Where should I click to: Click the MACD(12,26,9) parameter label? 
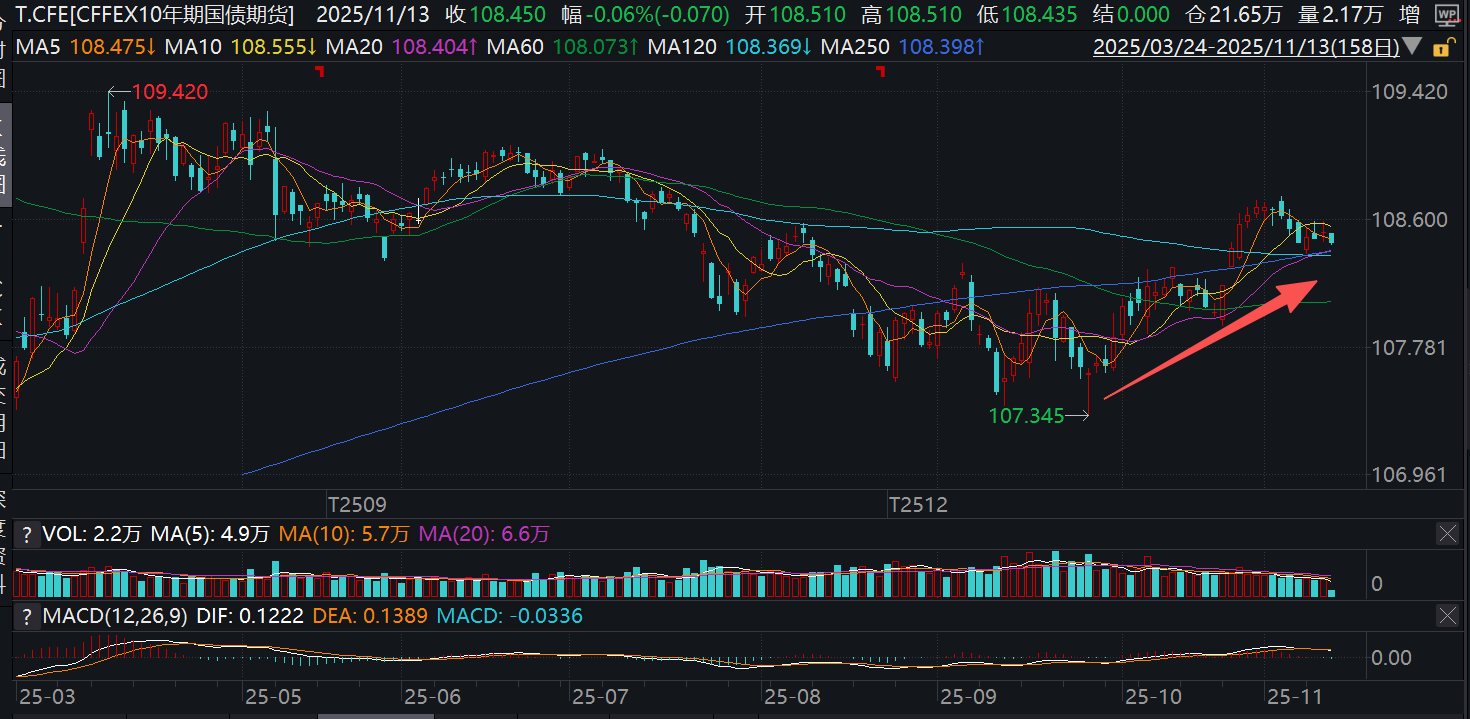[115, 616]
